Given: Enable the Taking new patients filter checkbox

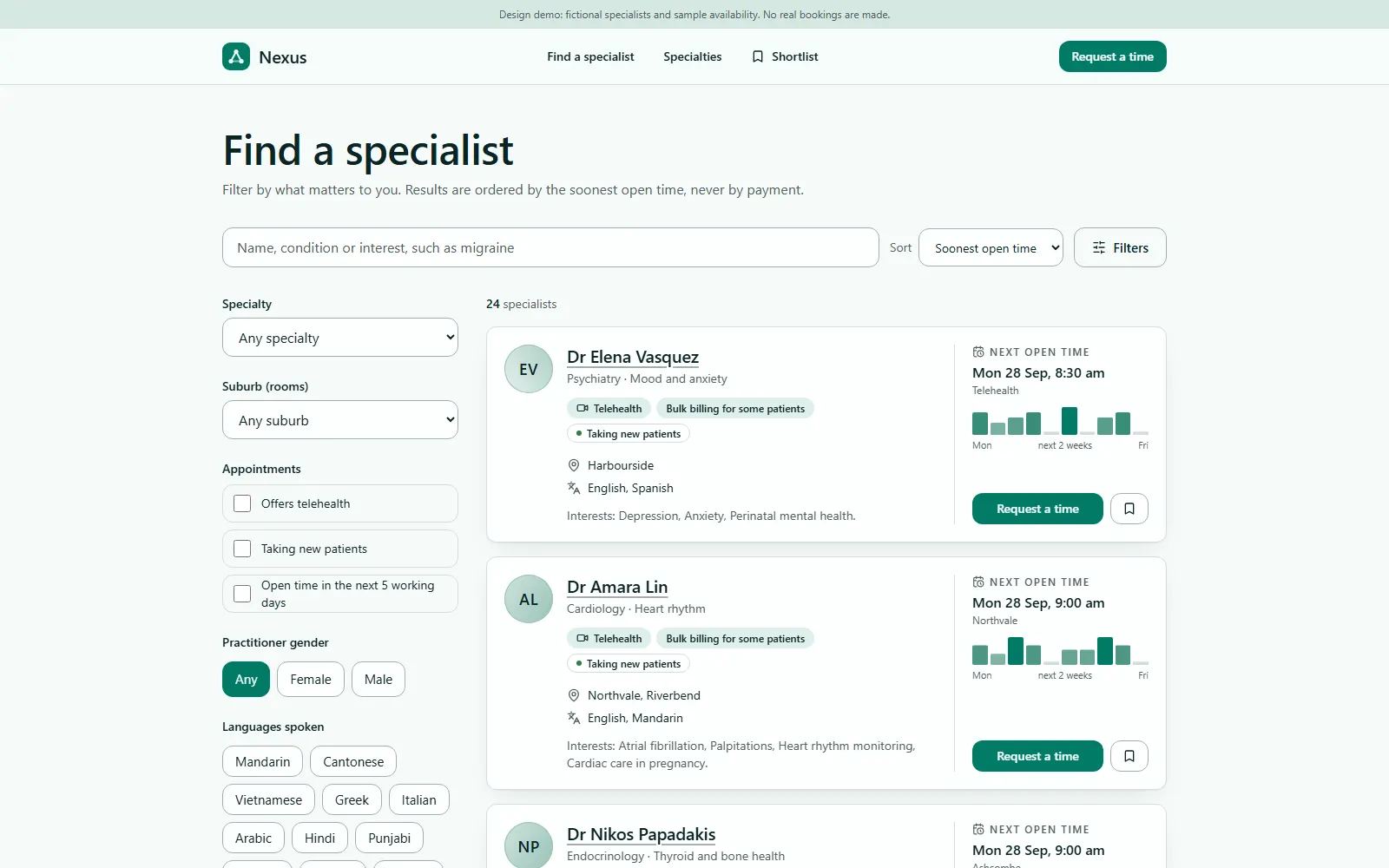Looking at the screenshot, I should [242, 549].
